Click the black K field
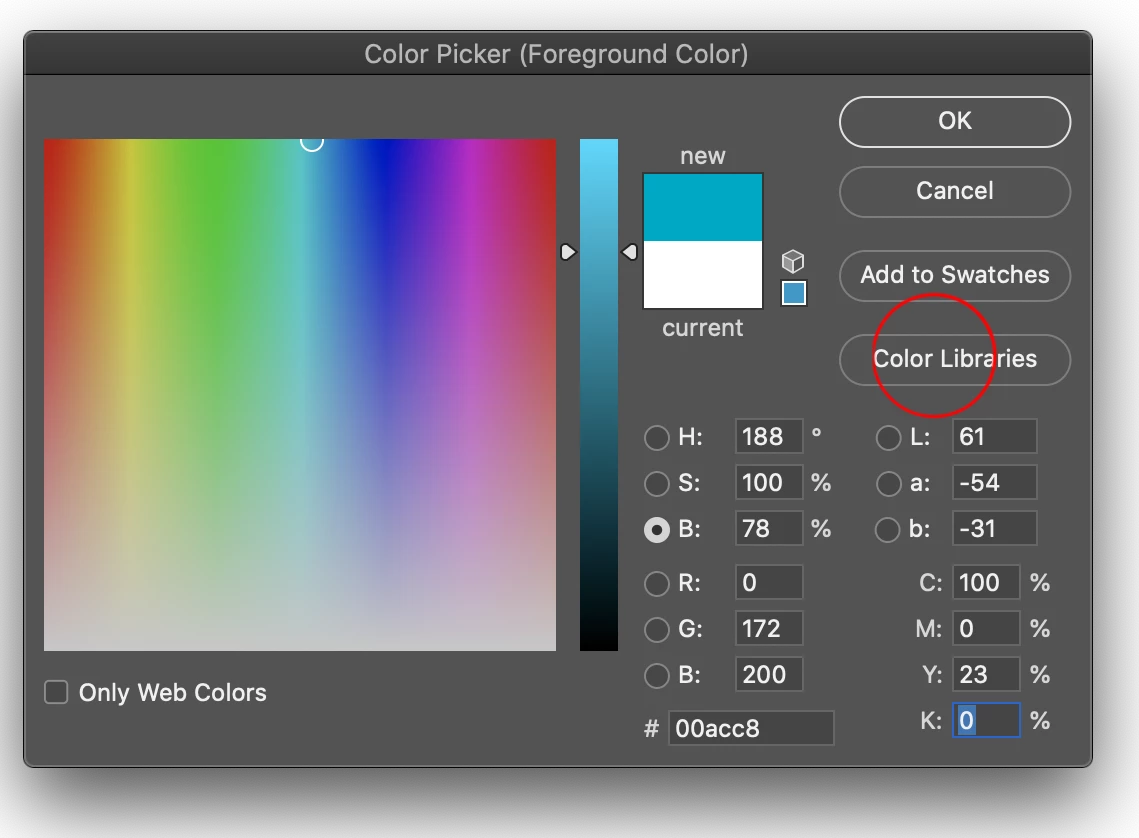Image resolution: width=1139 pixels, height=838 pixels. (x=986, y=720)
